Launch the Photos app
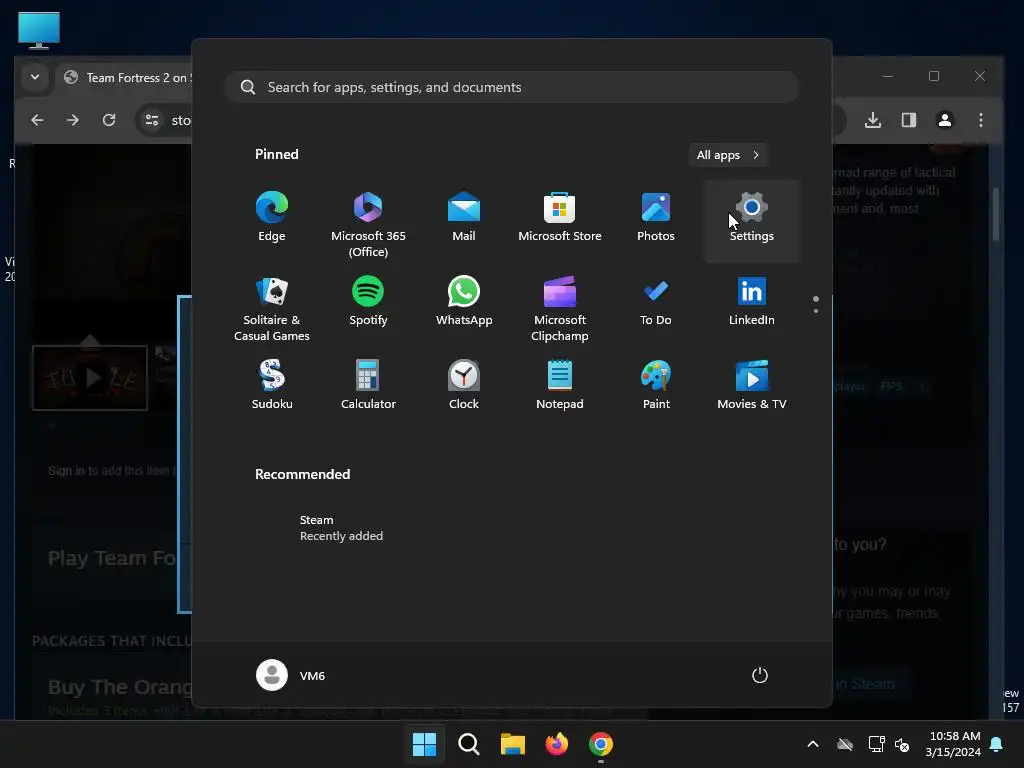 [x=656, y=217]
